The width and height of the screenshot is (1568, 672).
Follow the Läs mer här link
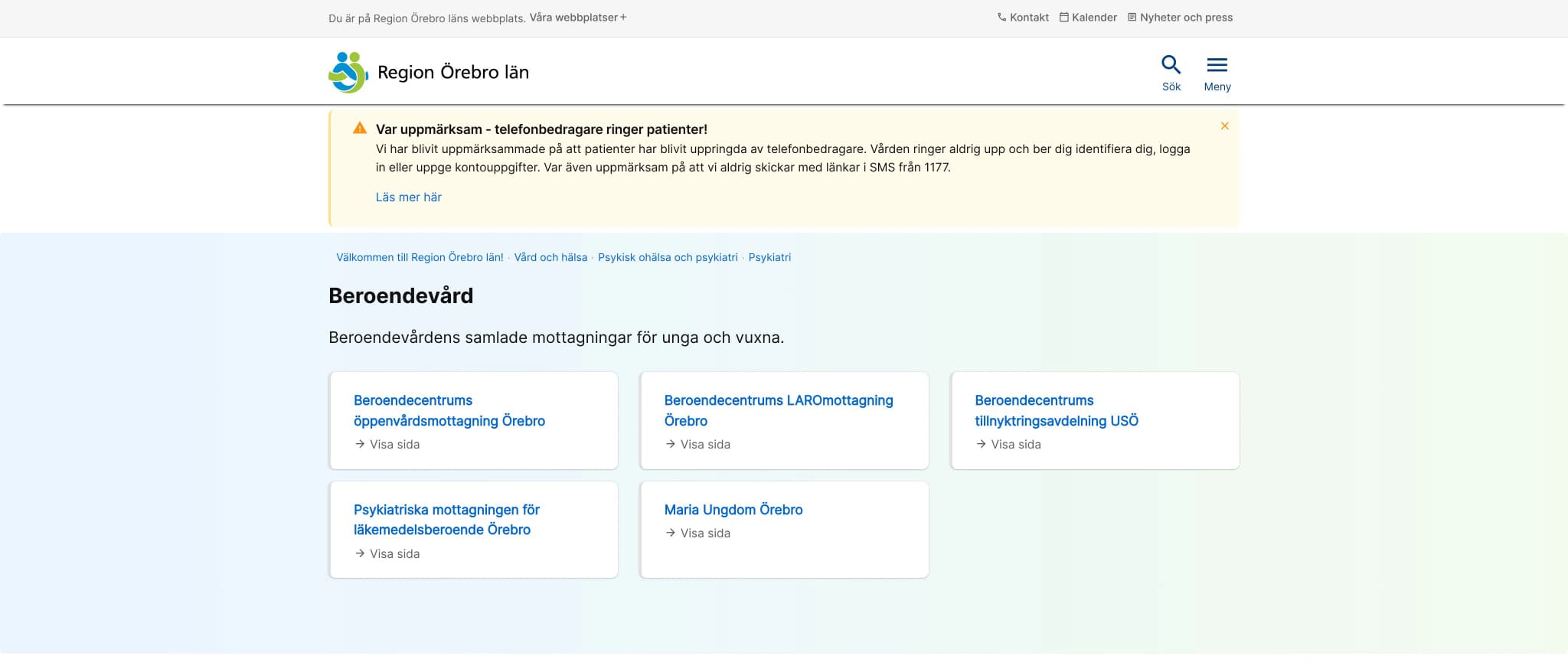[x=408, y=197]
